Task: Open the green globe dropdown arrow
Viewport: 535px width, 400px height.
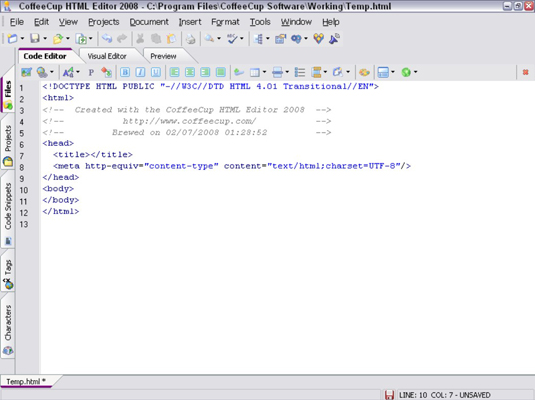Action: [416, 72]
